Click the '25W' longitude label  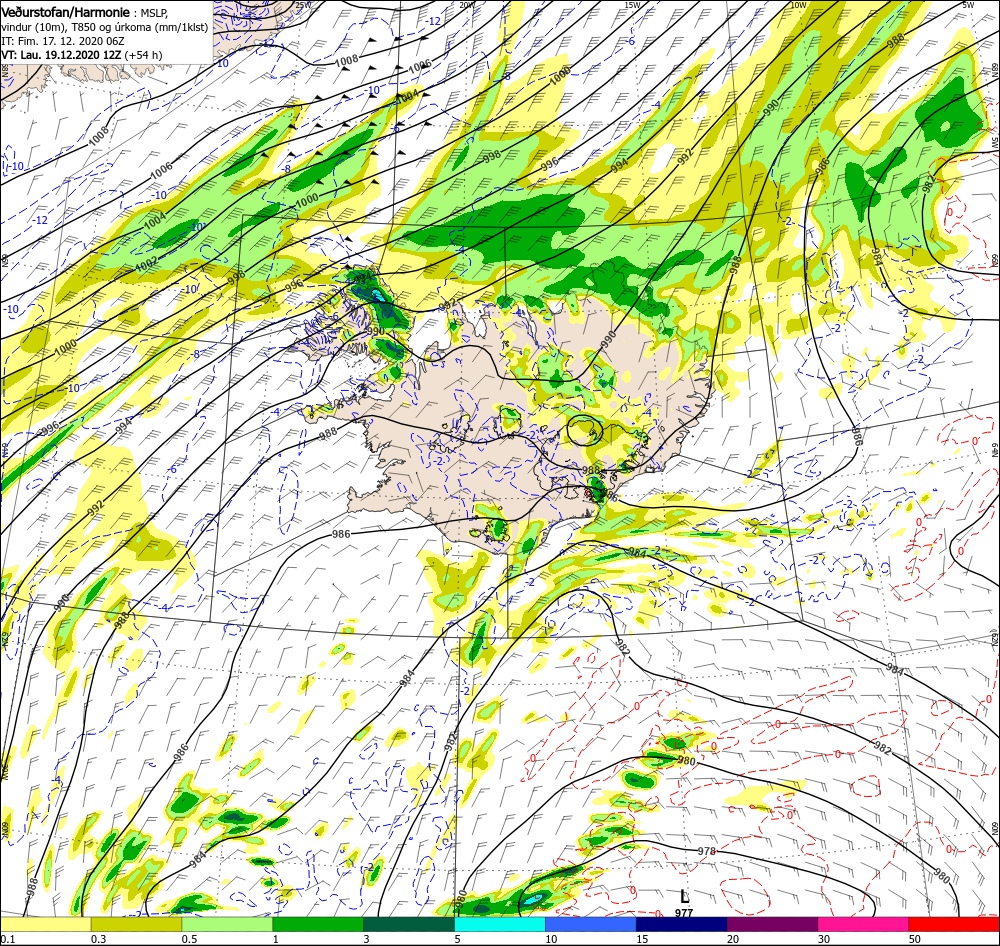click(304, 4)
